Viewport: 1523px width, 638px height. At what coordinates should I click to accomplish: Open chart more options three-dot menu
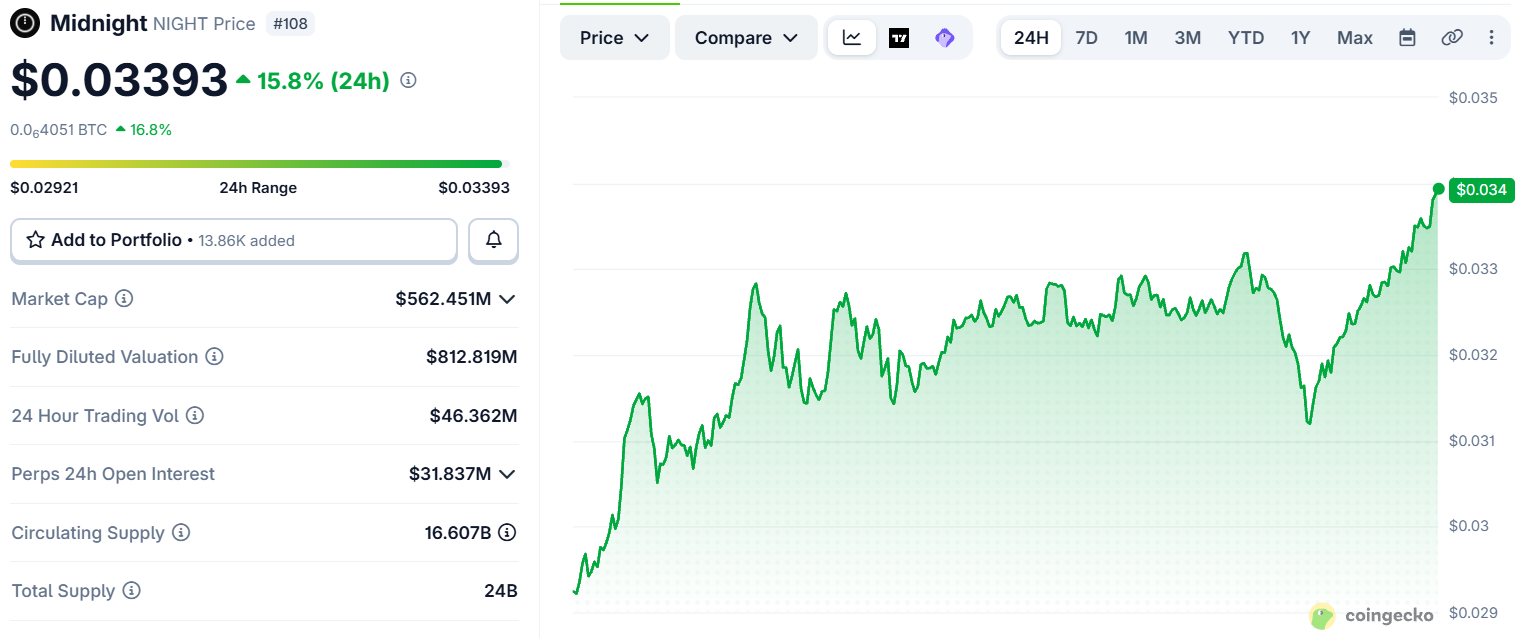pyautogui.click(x=1492, y=38)
